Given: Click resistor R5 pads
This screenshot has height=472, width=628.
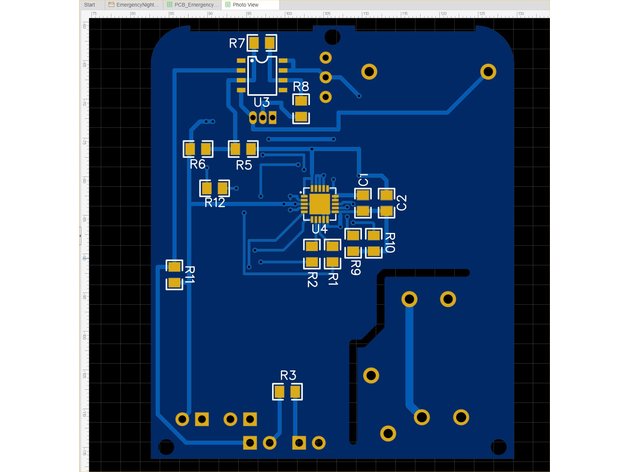Looking at the screenshot, I should [243, 148].
